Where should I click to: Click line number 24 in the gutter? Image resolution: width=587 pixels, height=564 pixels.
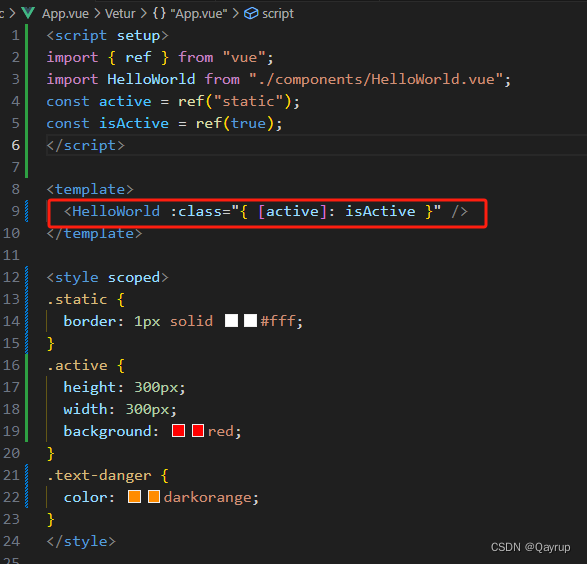tap(11, 541)
